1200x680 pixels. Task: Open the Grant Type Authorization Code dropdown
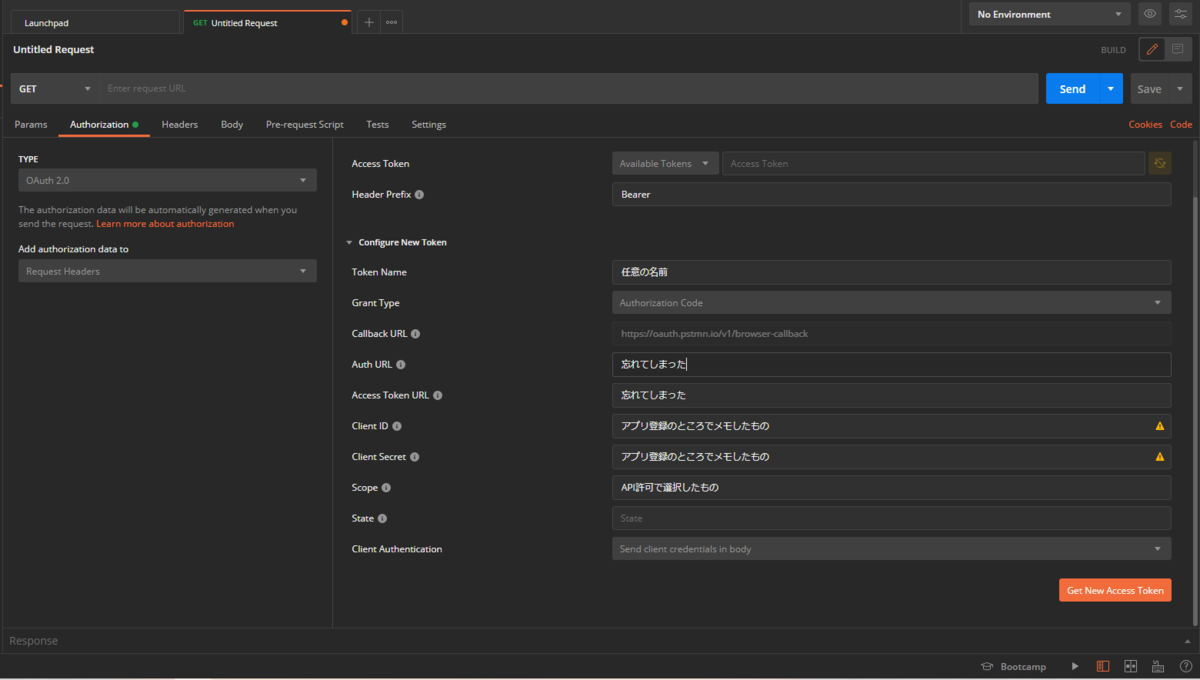891,303
